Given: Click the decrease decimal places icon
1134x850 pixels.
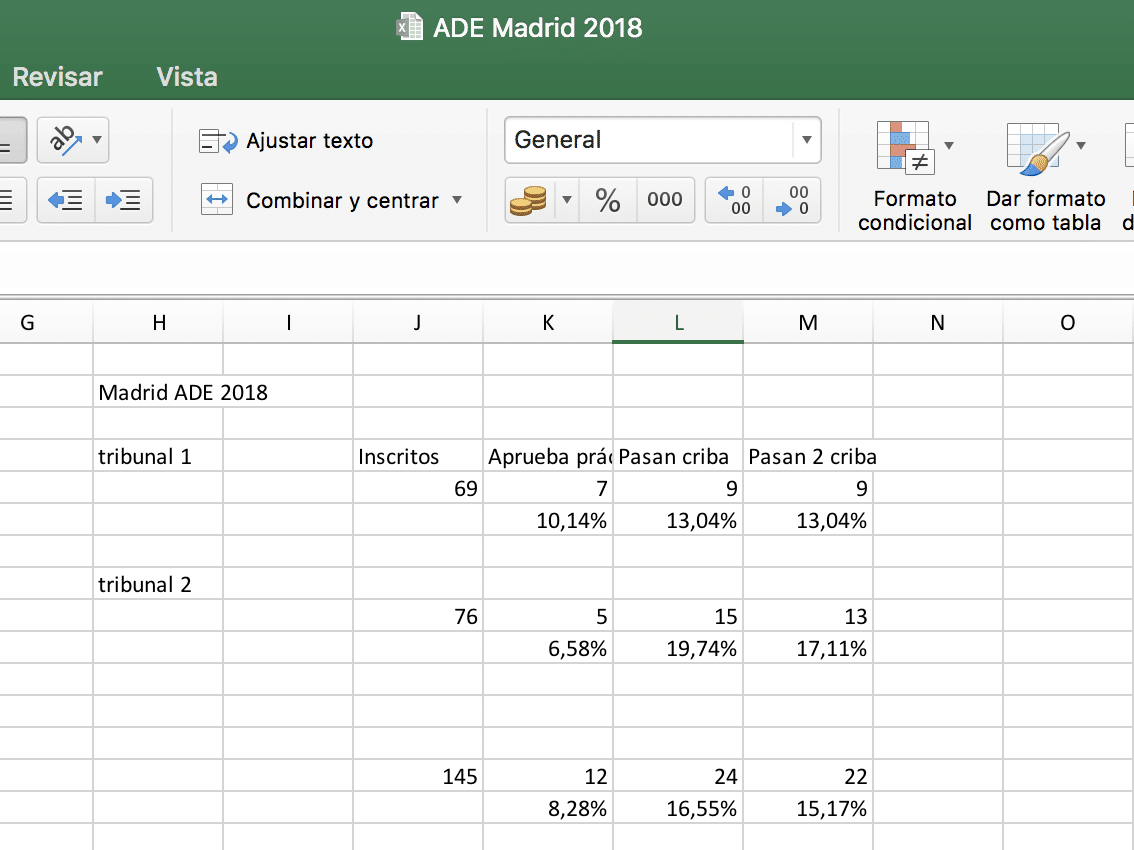Looking at the screenshot, I should 791,200.
